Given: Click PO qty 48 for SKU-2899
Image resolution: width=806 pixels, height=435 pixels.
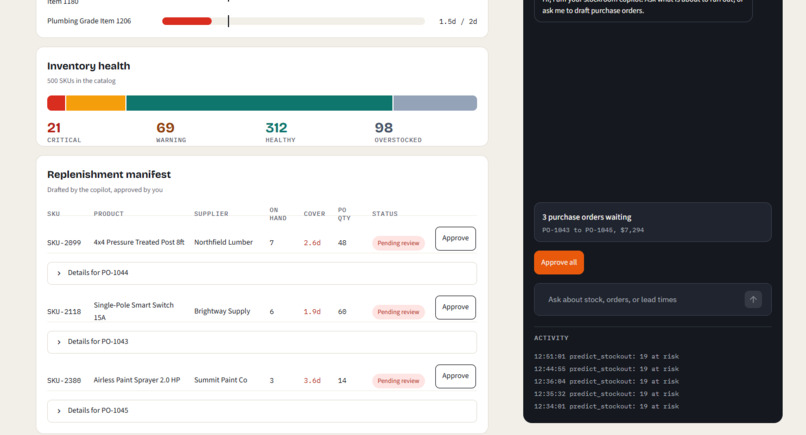Looking at the screenshot, I should pos(342,243).
